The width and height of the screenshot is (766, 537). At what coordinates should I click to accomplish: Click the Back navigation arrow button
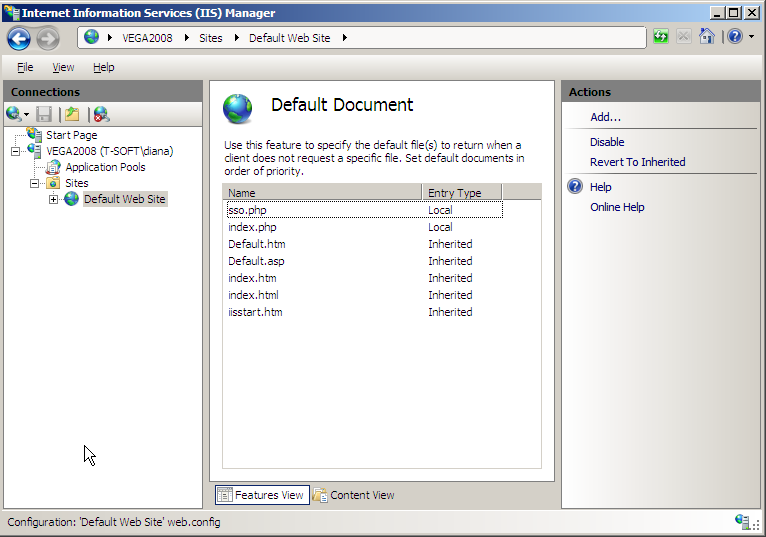(19, 38)
